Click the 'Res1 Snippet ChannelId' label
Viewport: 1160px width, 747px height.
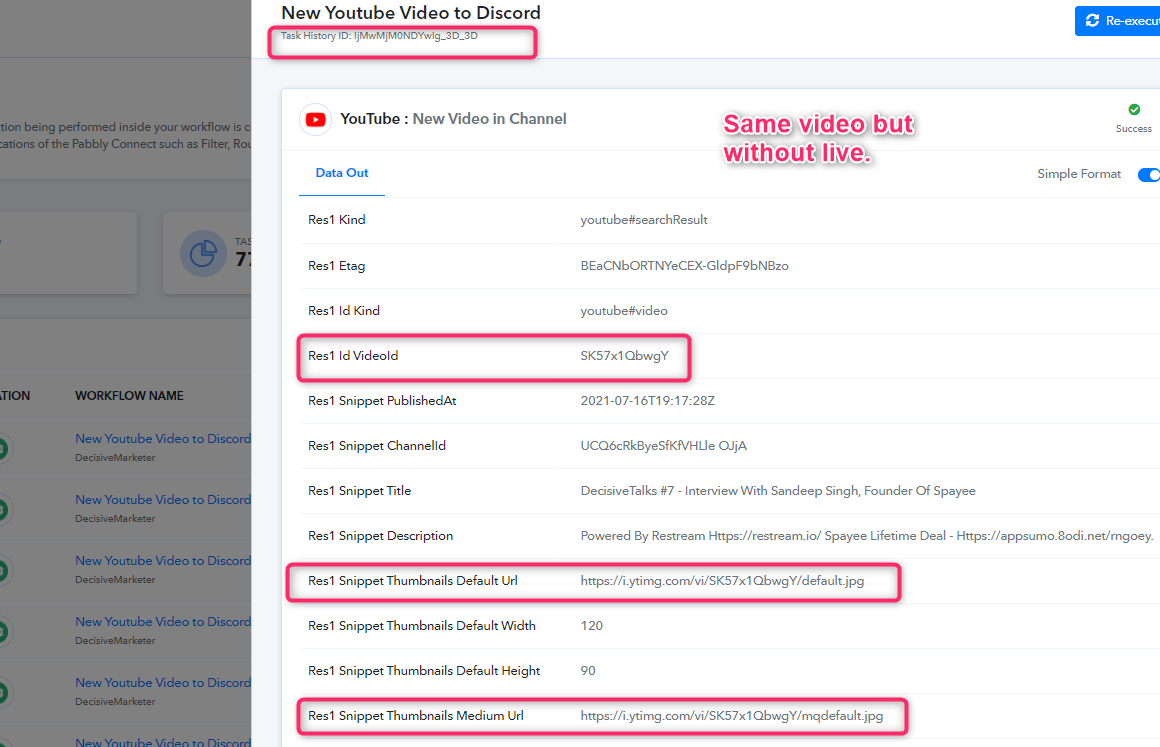pyautogui.click(x=377, y=446)
